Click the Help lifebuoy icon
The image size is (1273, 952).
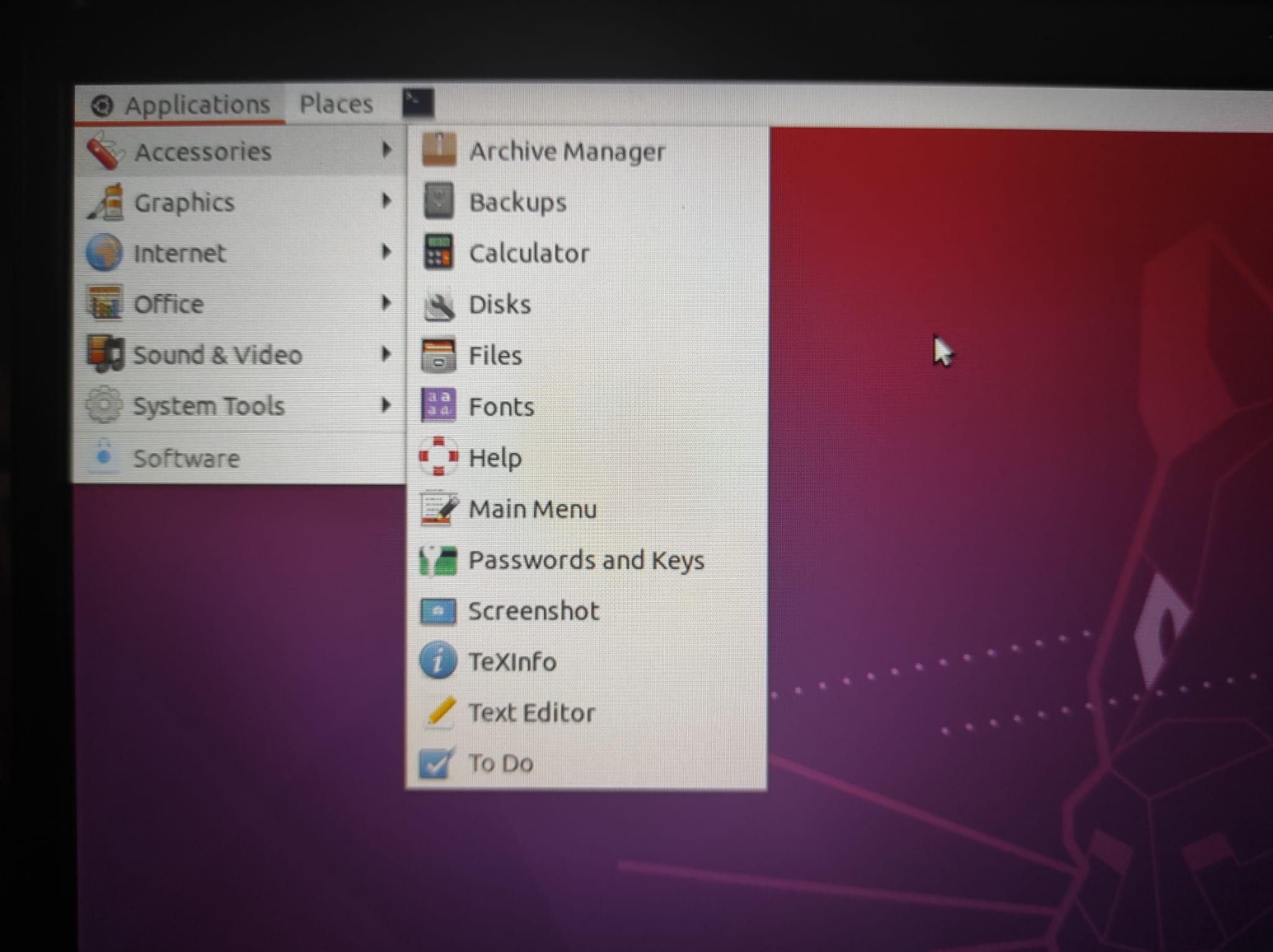point(438,457)
